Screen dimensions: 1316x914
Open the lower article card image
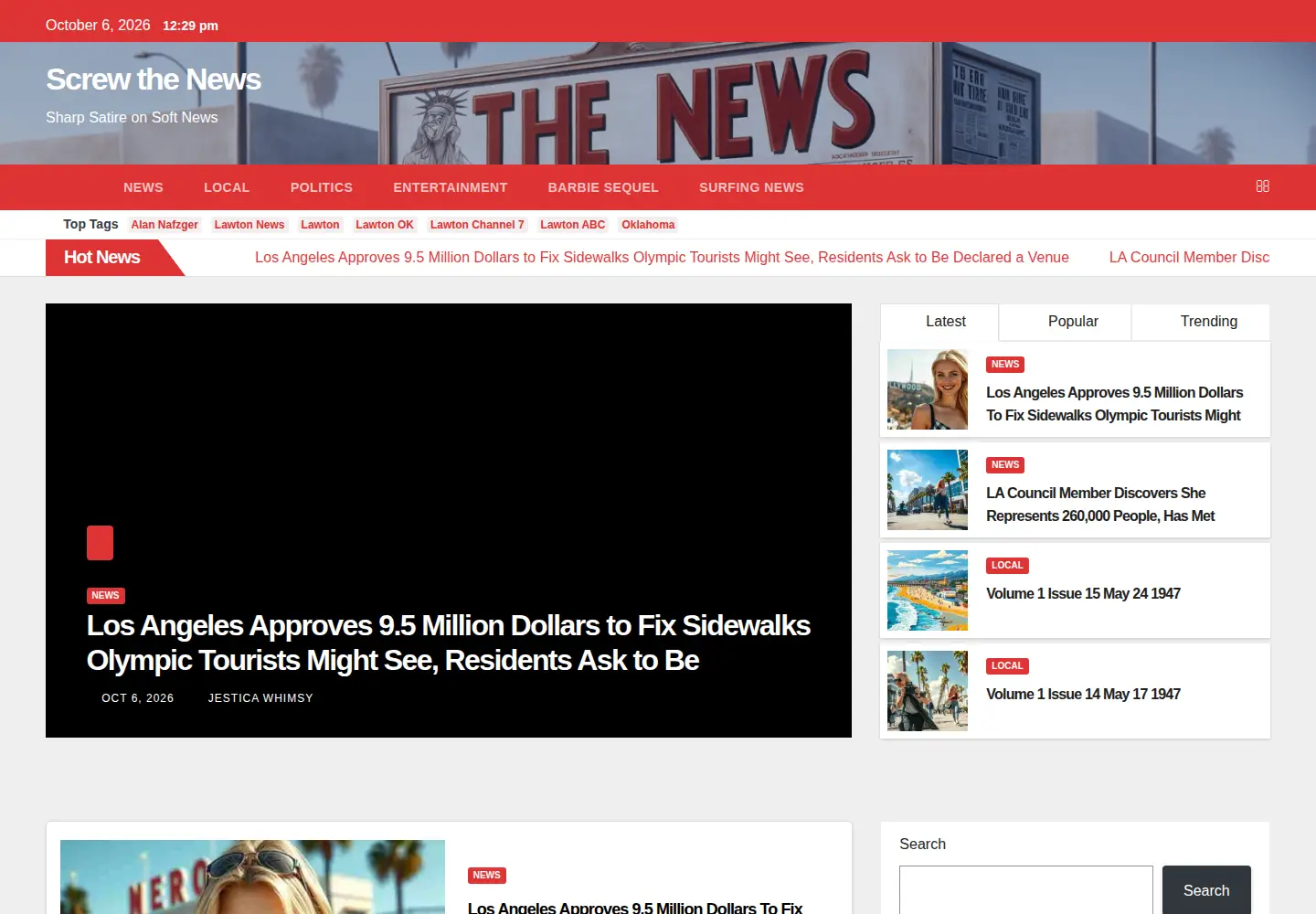252,877
